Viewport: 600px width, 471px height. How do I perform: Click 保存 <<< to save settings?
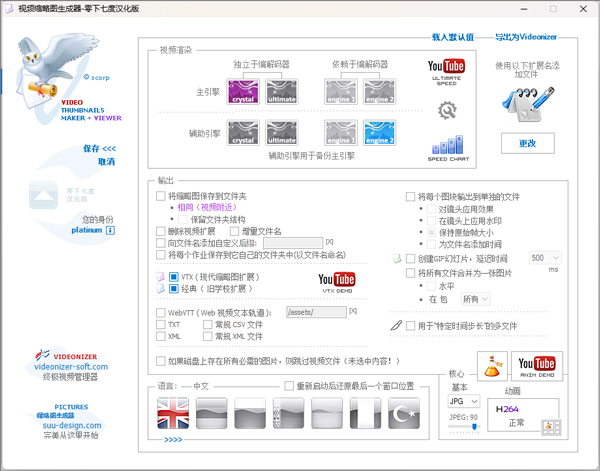[99, 148]
